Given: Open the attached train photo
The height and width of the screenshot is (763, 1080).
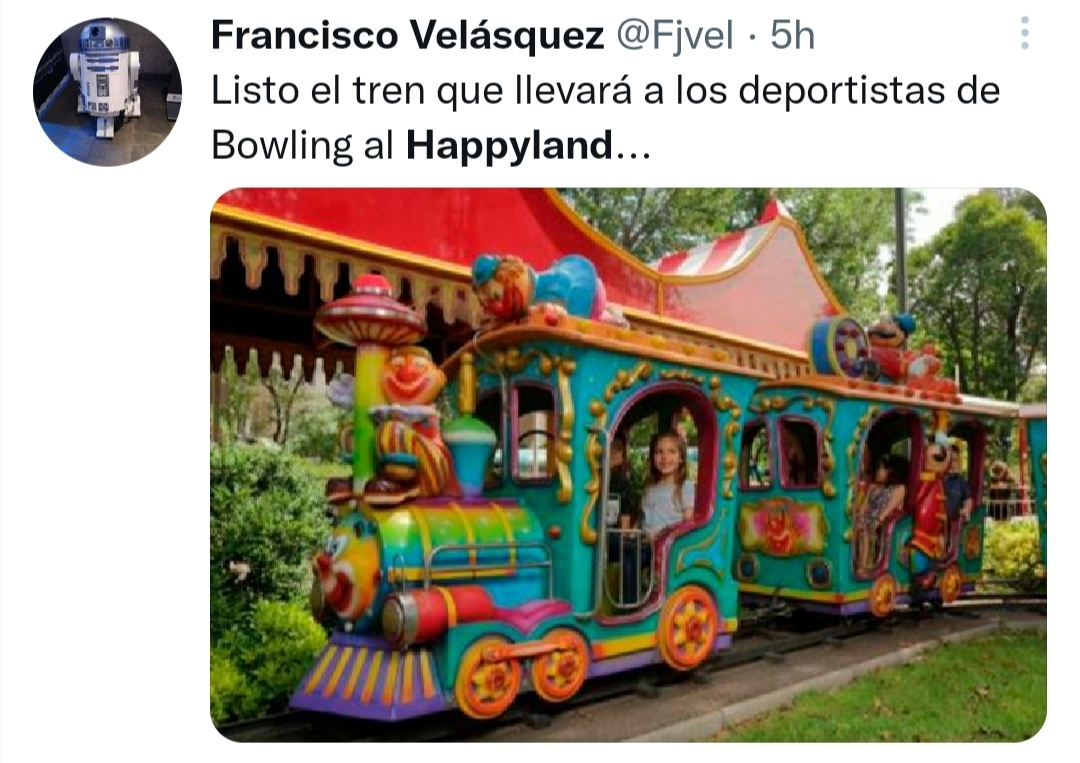Looking at the screenshot, I should click(x=628, y=465).
